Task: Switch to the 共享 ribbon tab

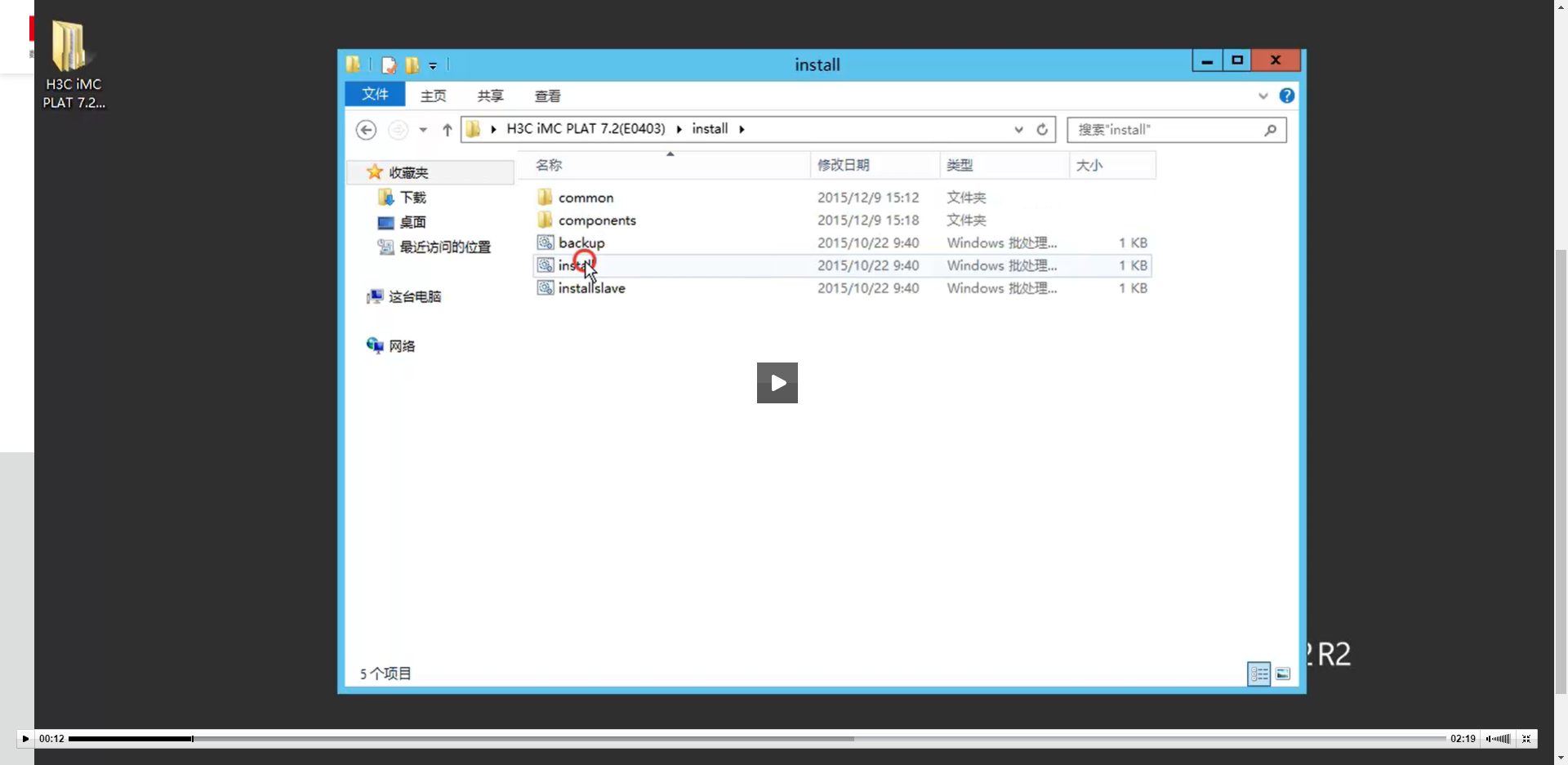Action: tap(491, 96)
